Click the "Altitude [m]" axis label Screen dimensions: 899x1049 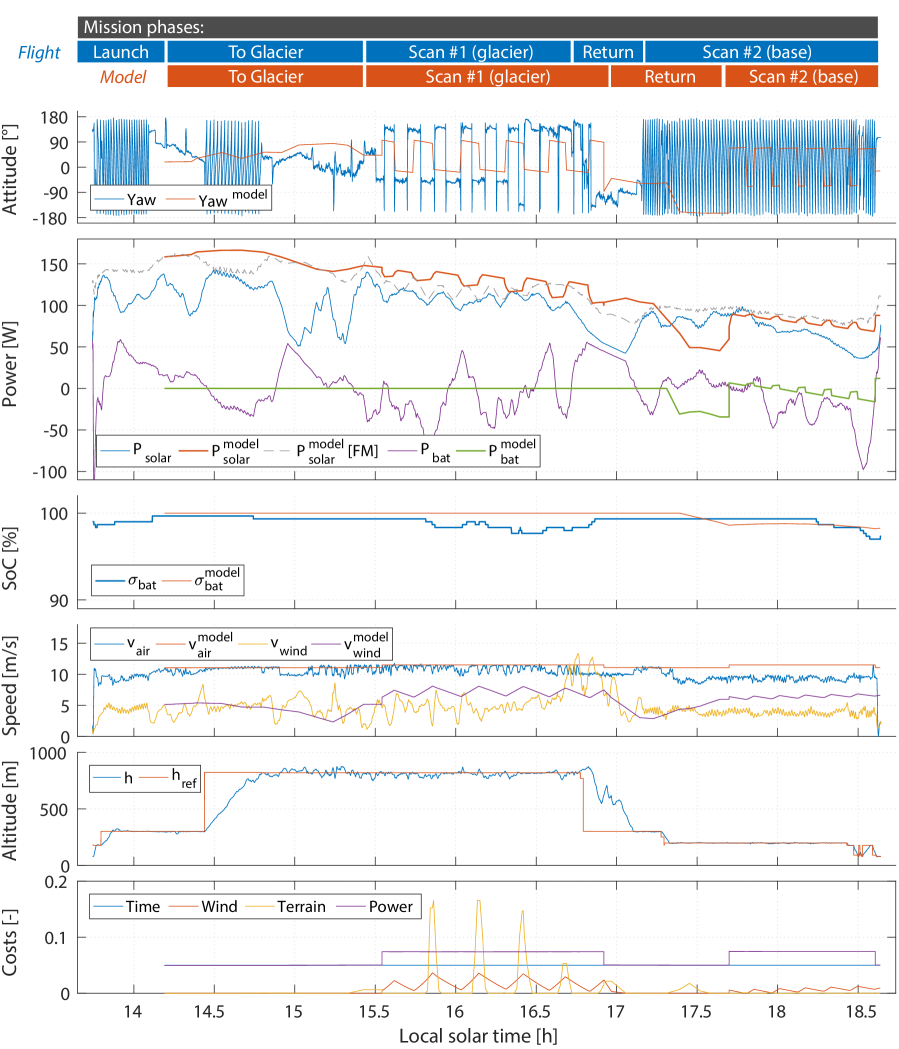[9, 810]
